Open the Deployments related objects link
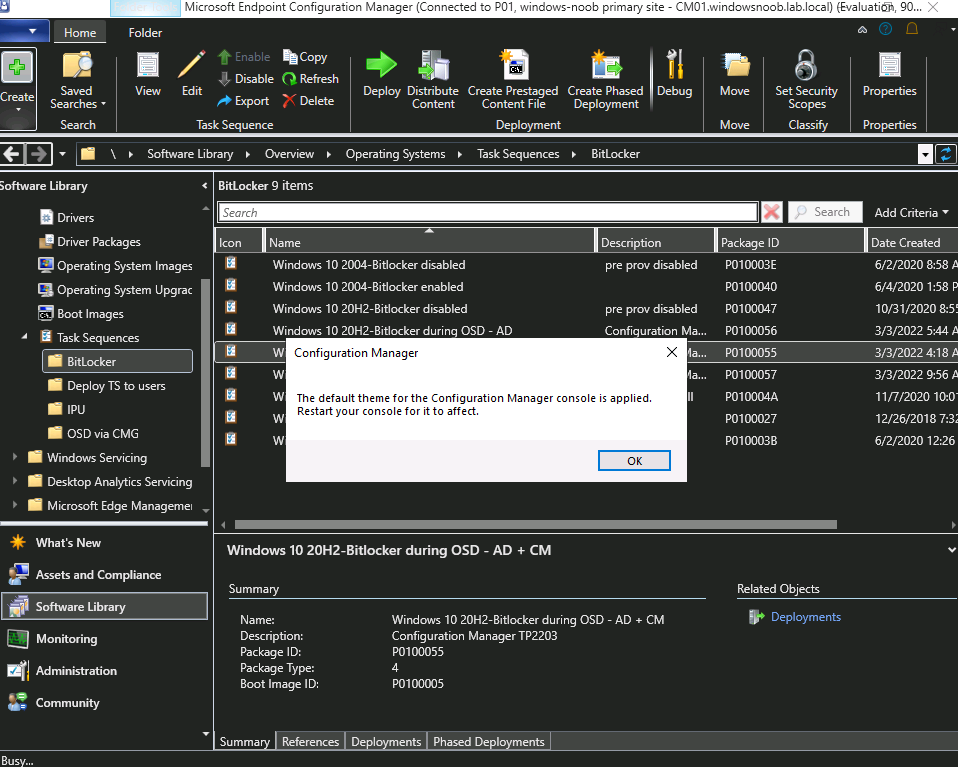Viewport: 958px width, 767px height. coord(805,617)
